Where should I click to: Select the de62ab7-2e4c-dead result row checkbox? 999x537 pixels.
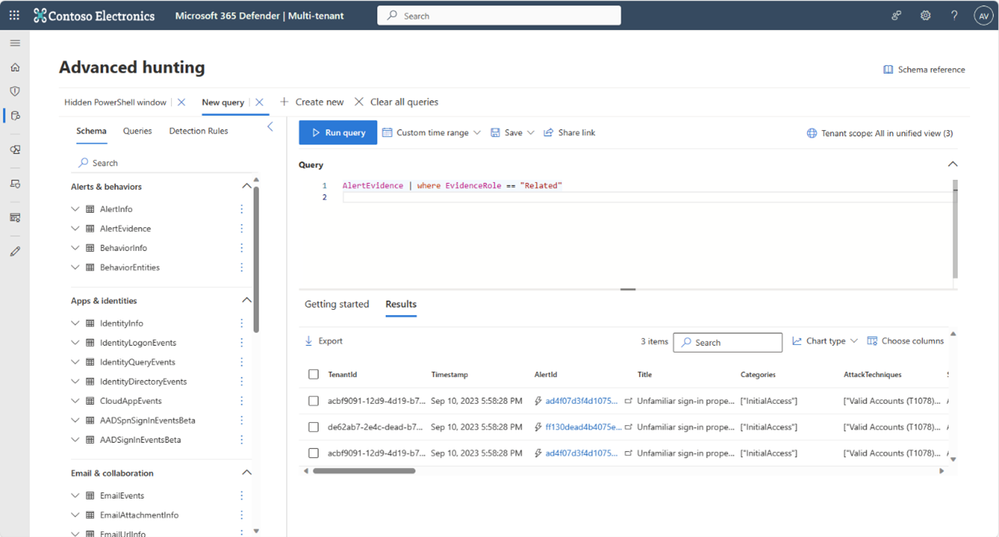click(x=313, y=427)
